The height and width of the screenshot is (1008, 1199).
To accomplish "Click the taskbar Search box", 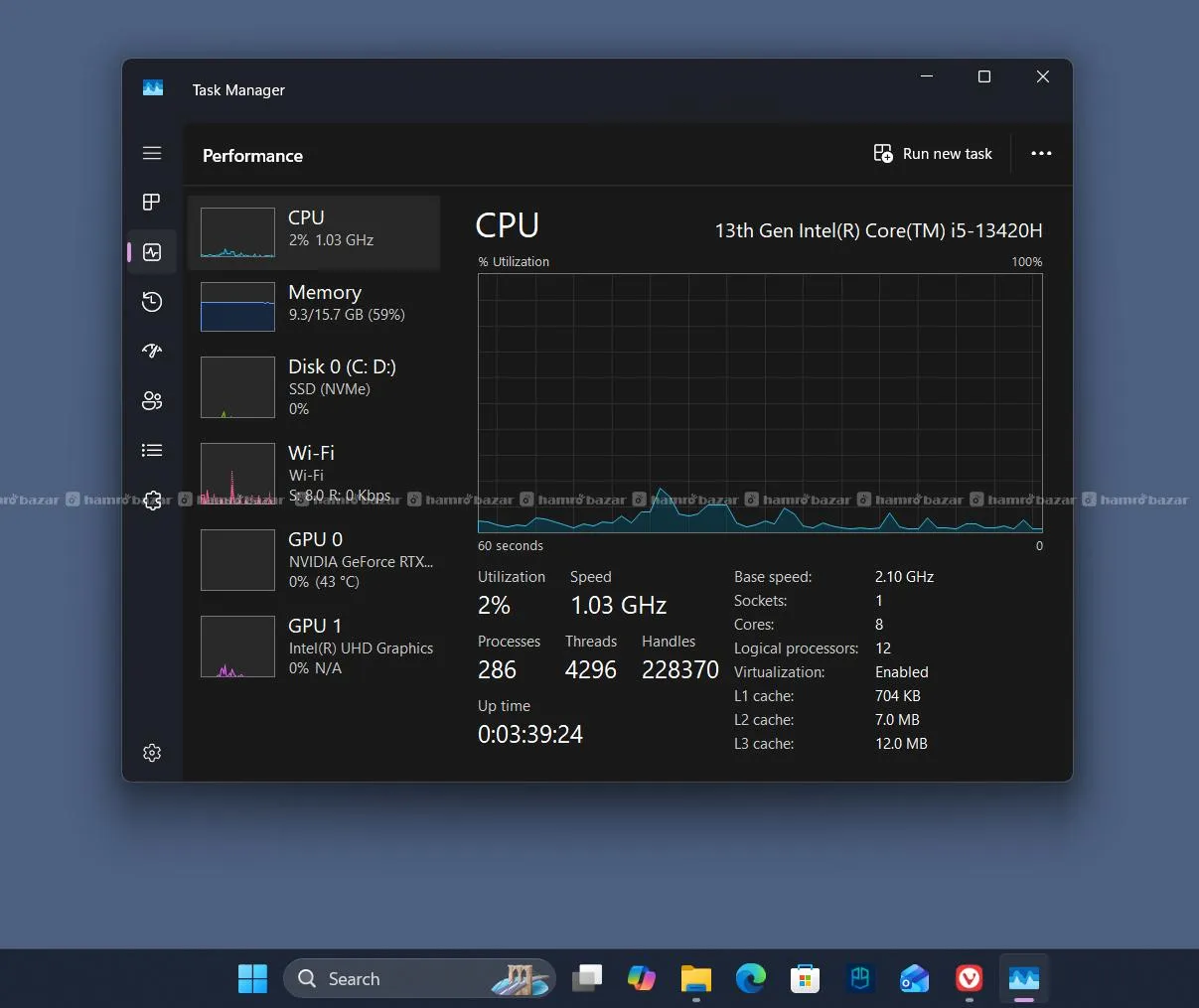I will pyautogui.click(x=419, y=979).
